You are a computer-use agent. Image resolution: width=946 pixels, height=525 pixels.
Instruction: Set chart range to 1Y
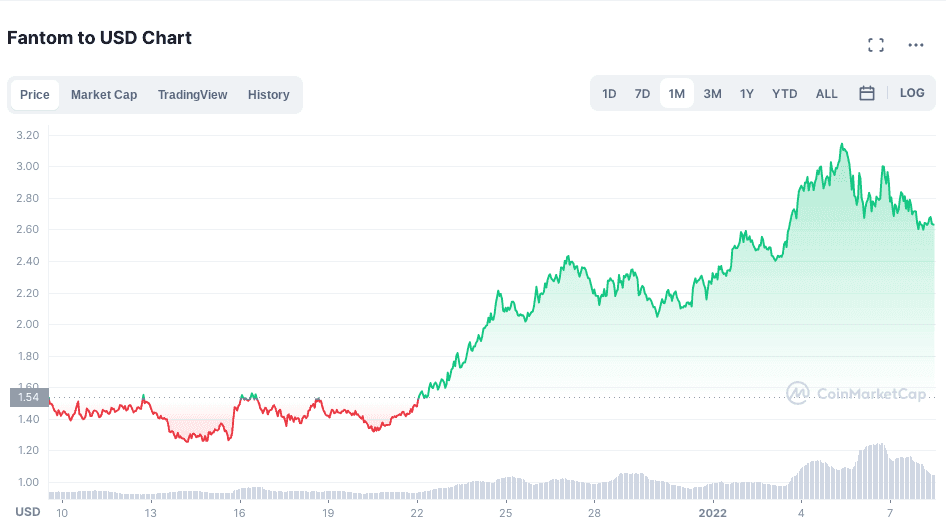747,94
